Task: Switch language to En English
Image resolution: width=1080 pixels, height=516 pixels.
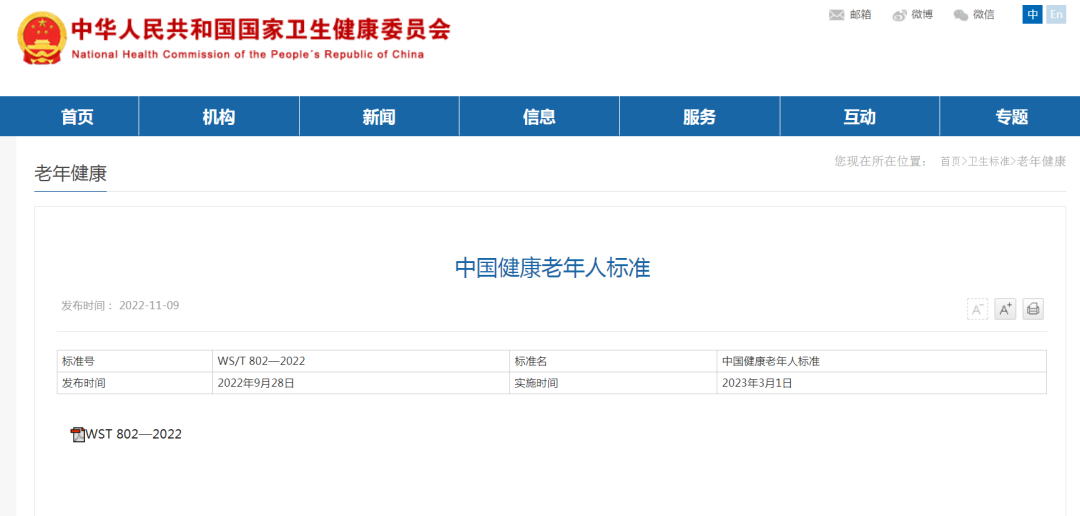Action: click(1056, 15)
